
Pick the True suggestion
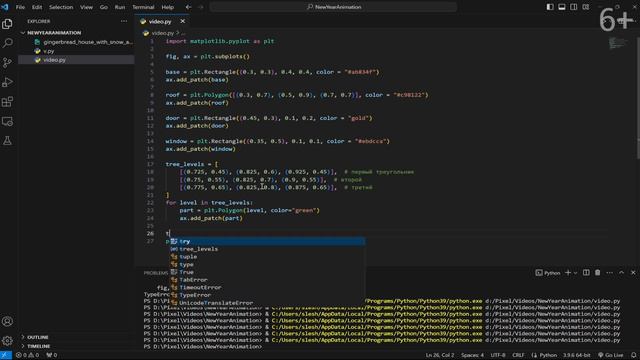click(267, 272)
